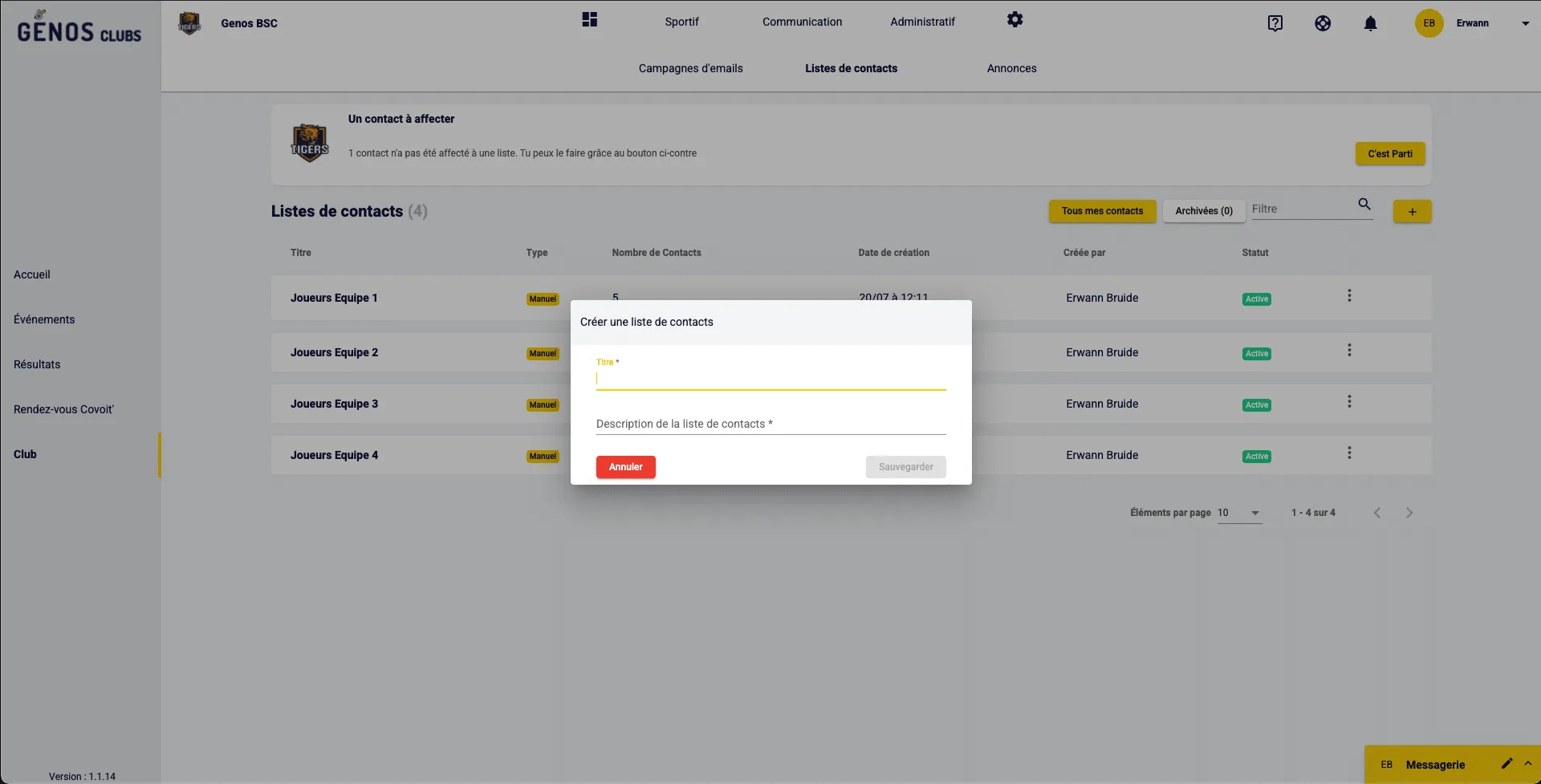
Task: Focus the list description field
Action: point(770,424)
